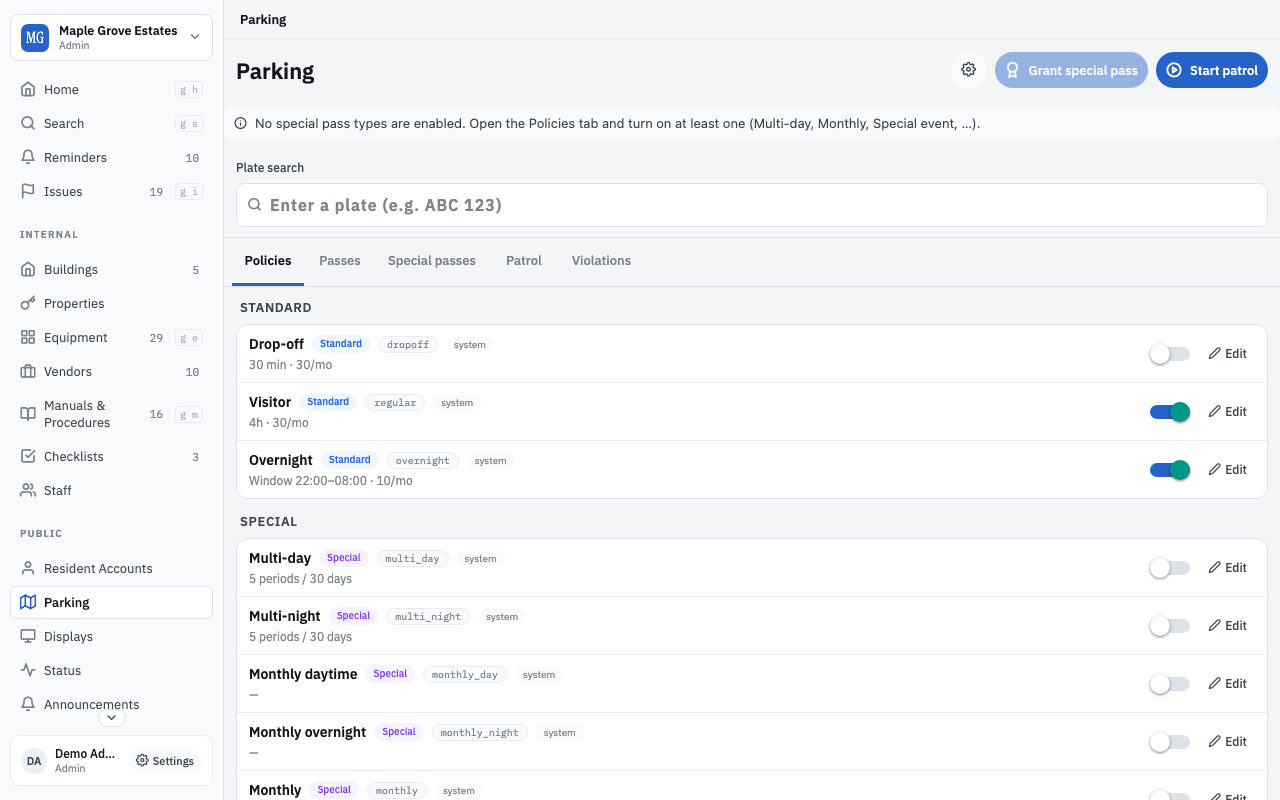This screenshot has width=1280, height=800.
Task: Open parking settings gear icon
Action: point(968,70)
